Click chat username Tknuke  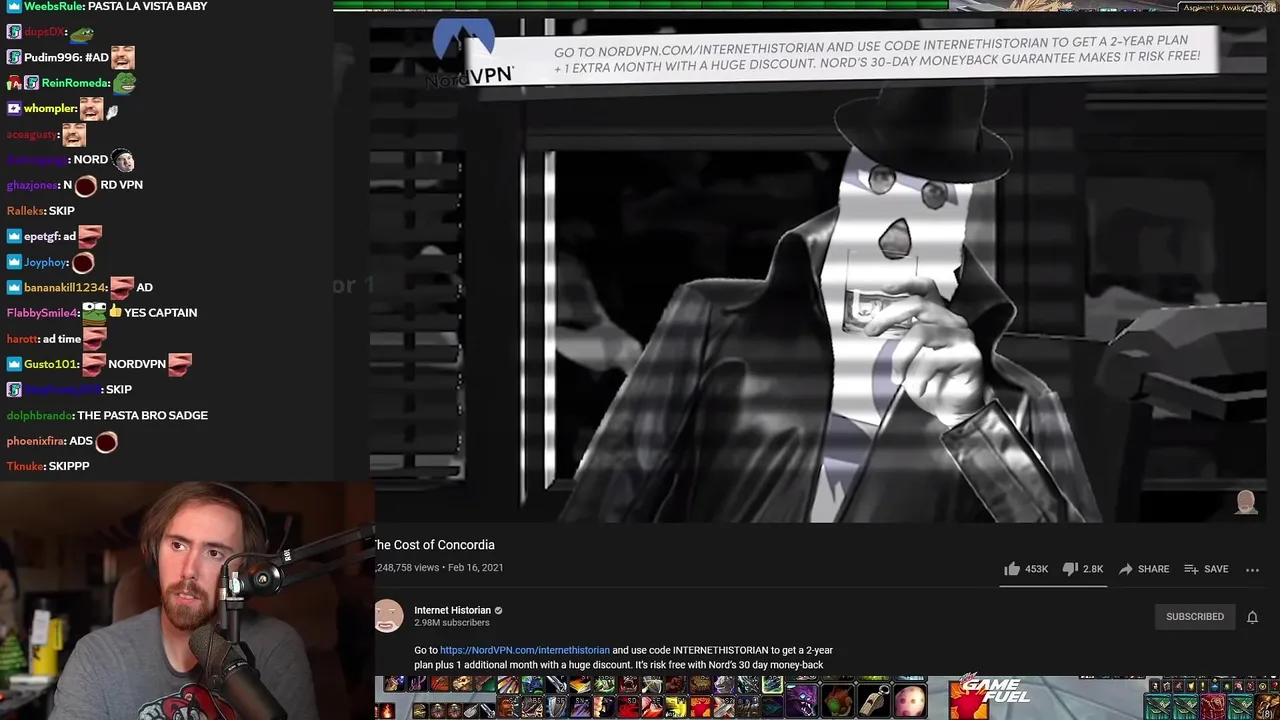(x=25, y=466)
